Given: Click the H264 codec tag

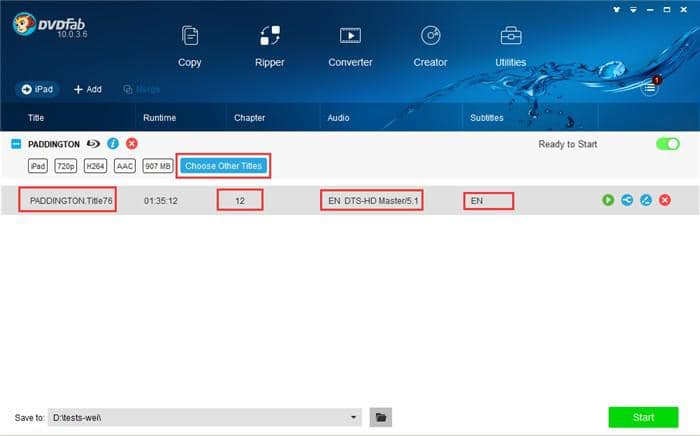Looking at the screenshot, I should 96,166.
